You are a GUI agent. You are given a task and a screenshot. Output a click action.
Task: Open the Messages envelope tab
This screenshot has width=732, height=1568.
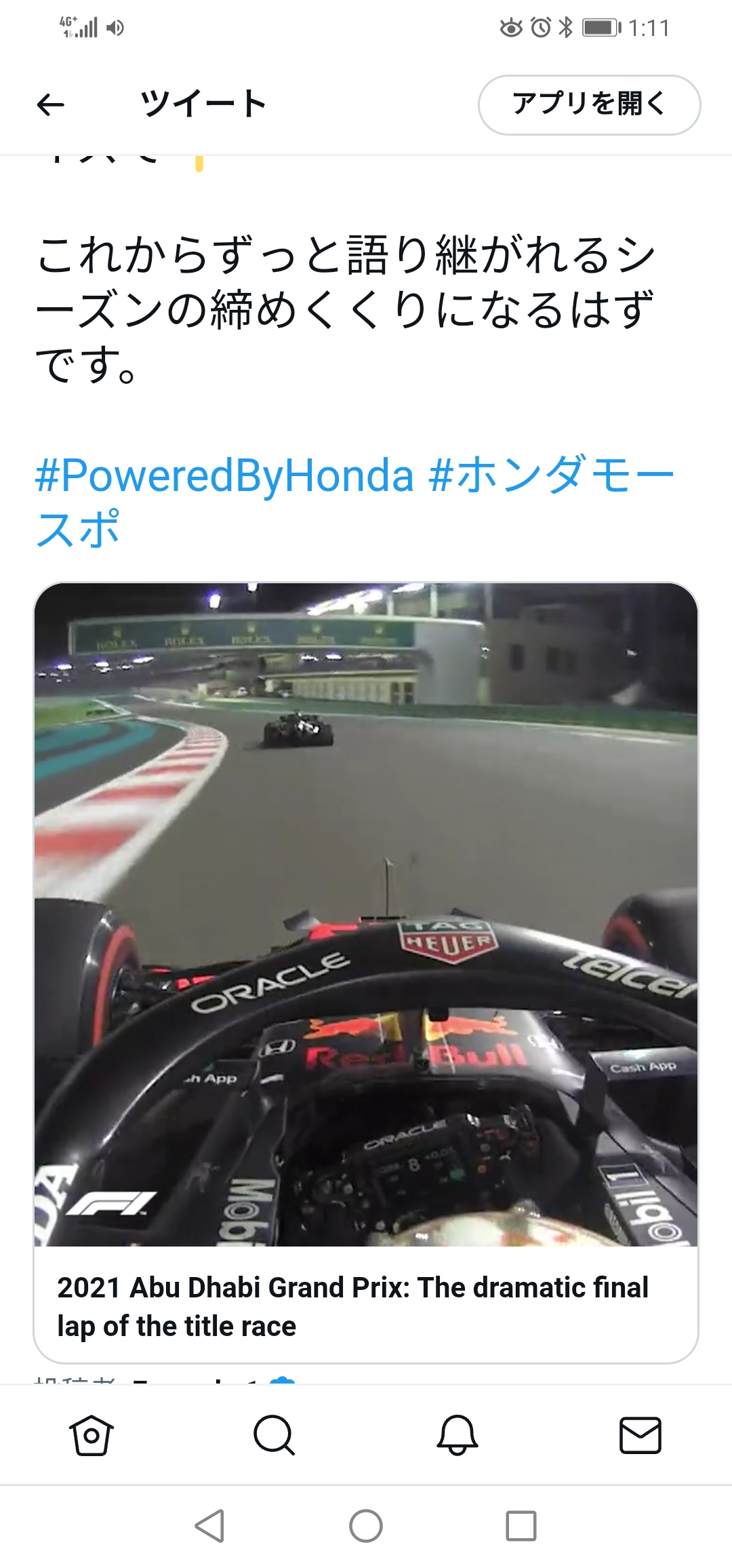(x=640, y=1434)
